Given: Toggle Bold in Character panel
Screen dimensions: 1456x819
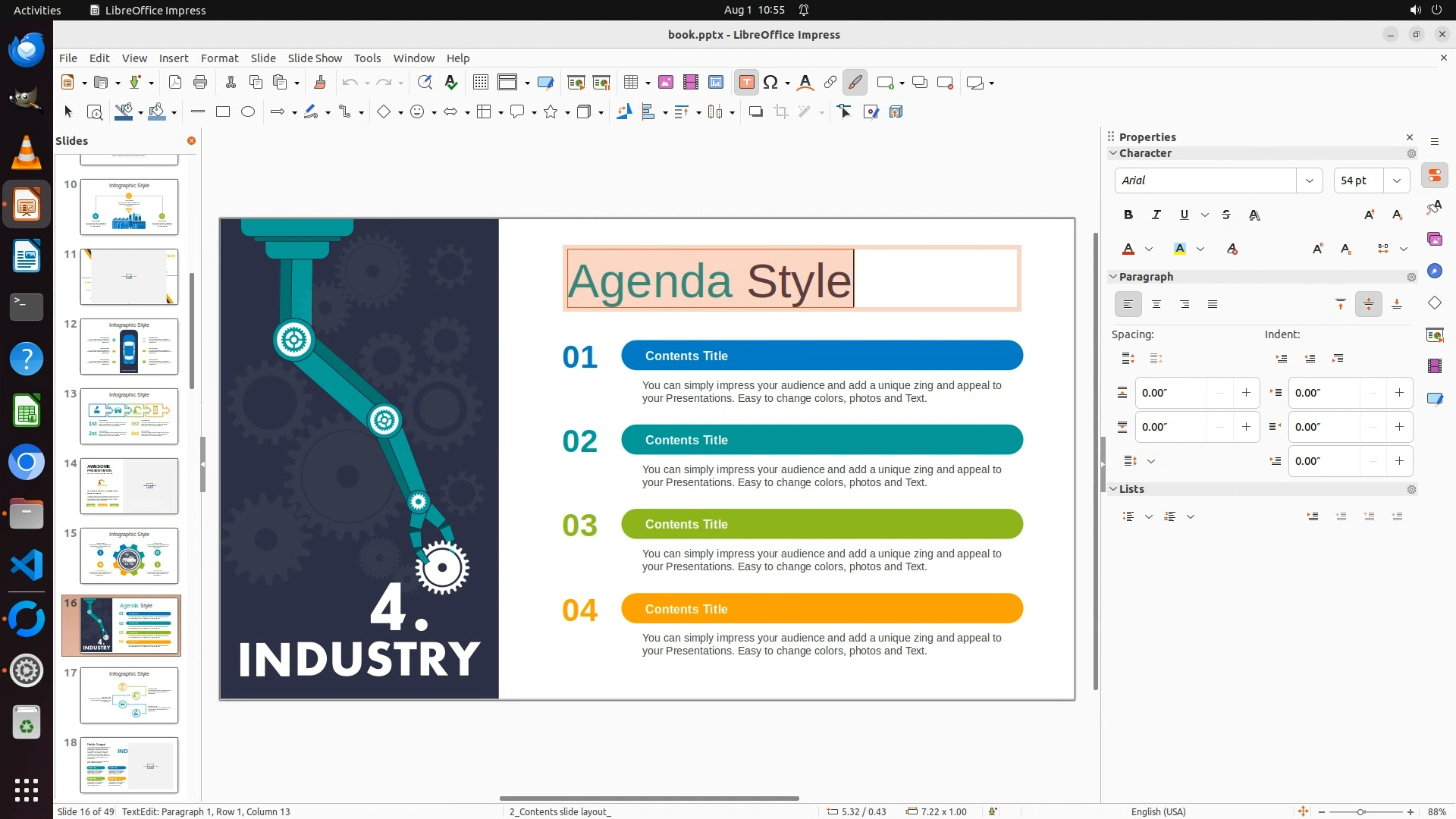Looking at the screenshot, I should tap(1128, 215).
